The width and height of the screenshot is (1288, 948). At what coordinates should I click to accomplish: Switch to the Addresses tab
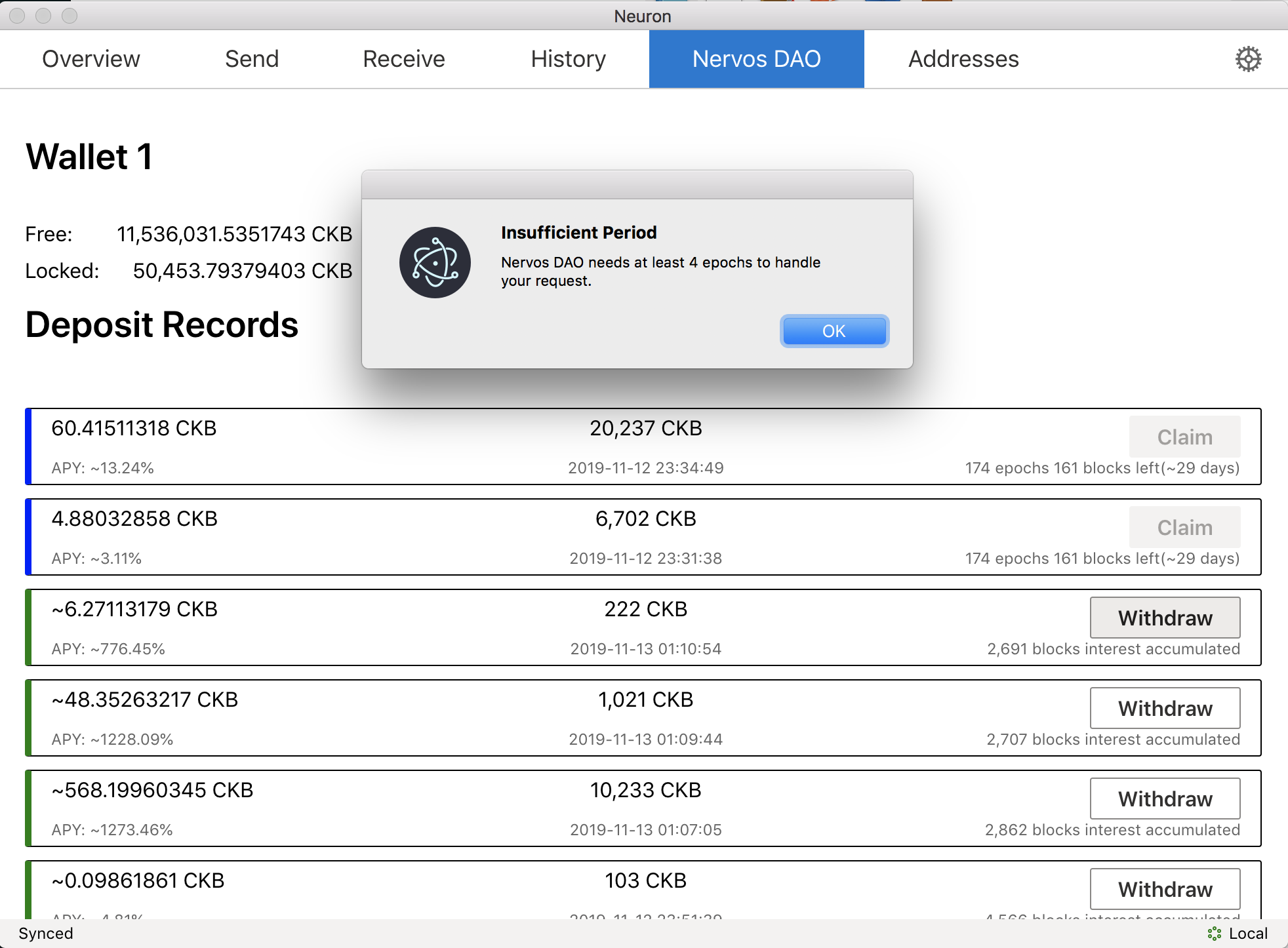[963, 59]
